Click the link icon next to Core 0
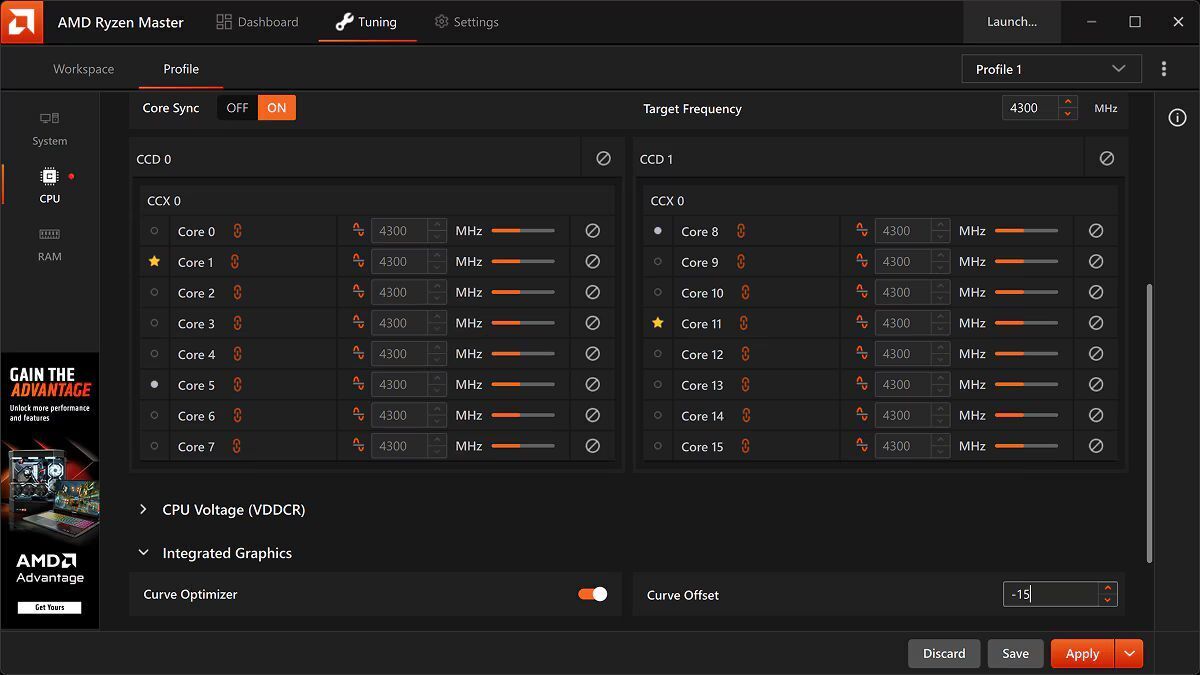This screenshot has width=1200, height=675. 237,231
